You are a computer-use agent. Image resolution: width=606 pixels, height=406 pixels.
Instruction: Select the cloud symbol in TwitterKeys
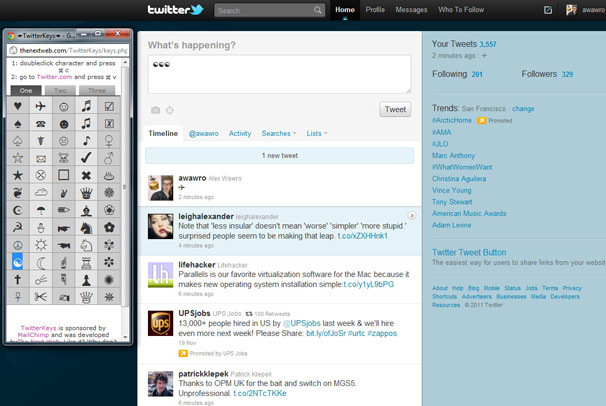tap(41, 193)
